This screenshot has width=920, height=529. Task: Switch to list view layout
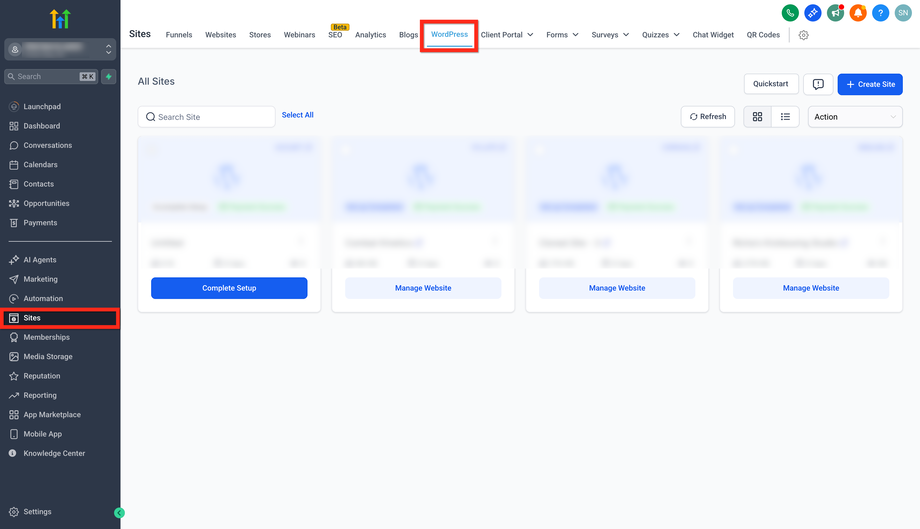click(785, 117)
